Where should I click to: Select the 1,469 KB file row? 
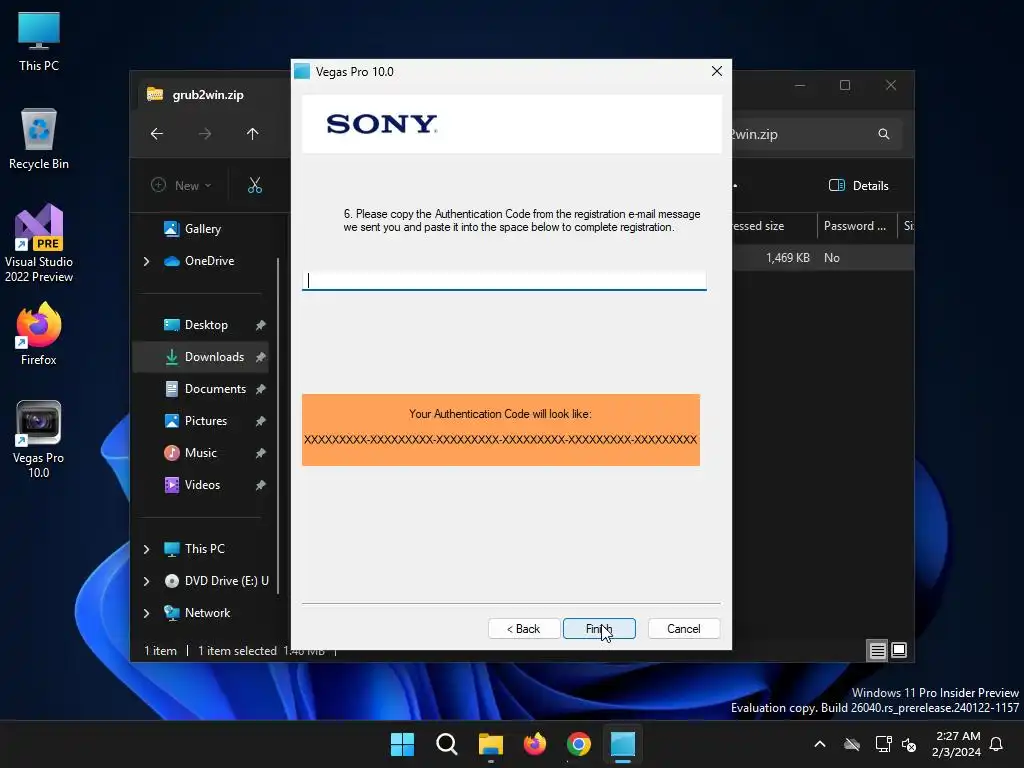[823, 258]
